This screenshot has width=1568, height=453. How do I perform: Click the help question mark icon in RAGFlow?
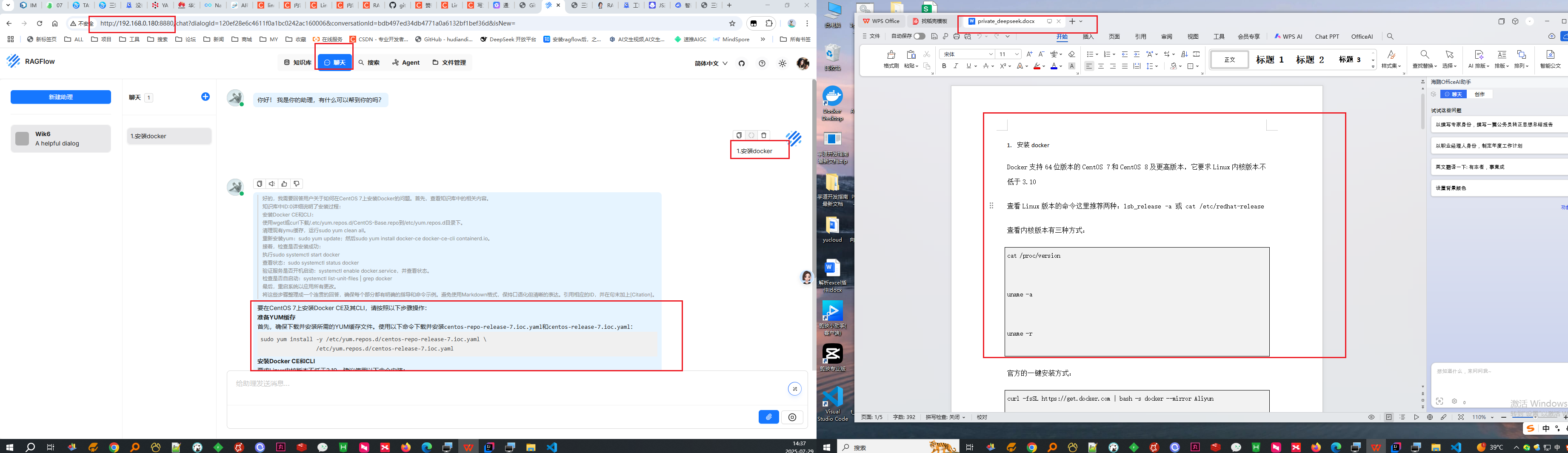[762, 63]
